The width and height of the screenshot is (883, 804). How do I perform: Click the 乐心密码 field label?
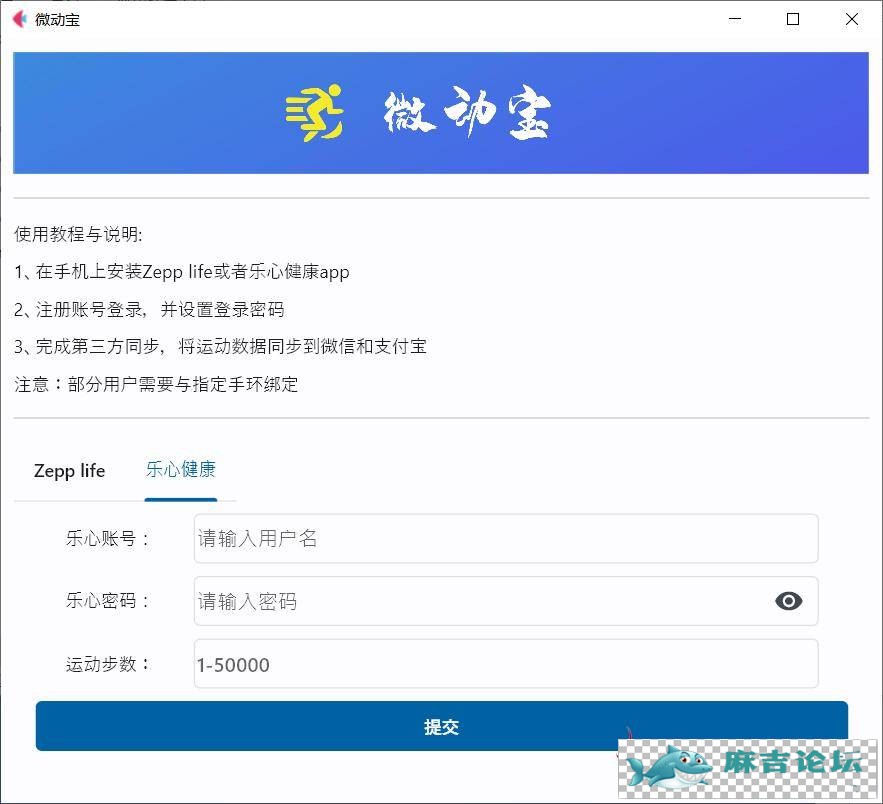107,601
